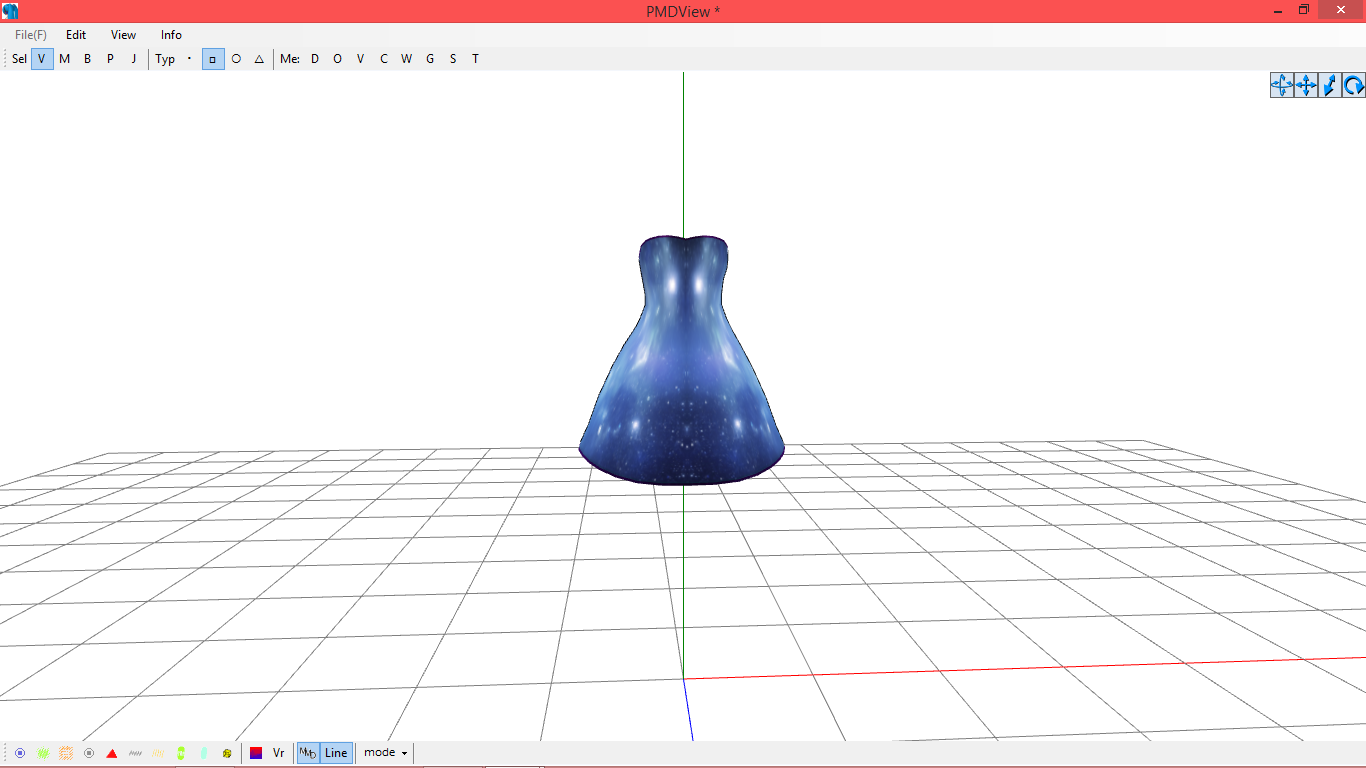Toggle the red triangle display icon
The height and width of the screenshot is (768, 1366).
coord(112,753)
